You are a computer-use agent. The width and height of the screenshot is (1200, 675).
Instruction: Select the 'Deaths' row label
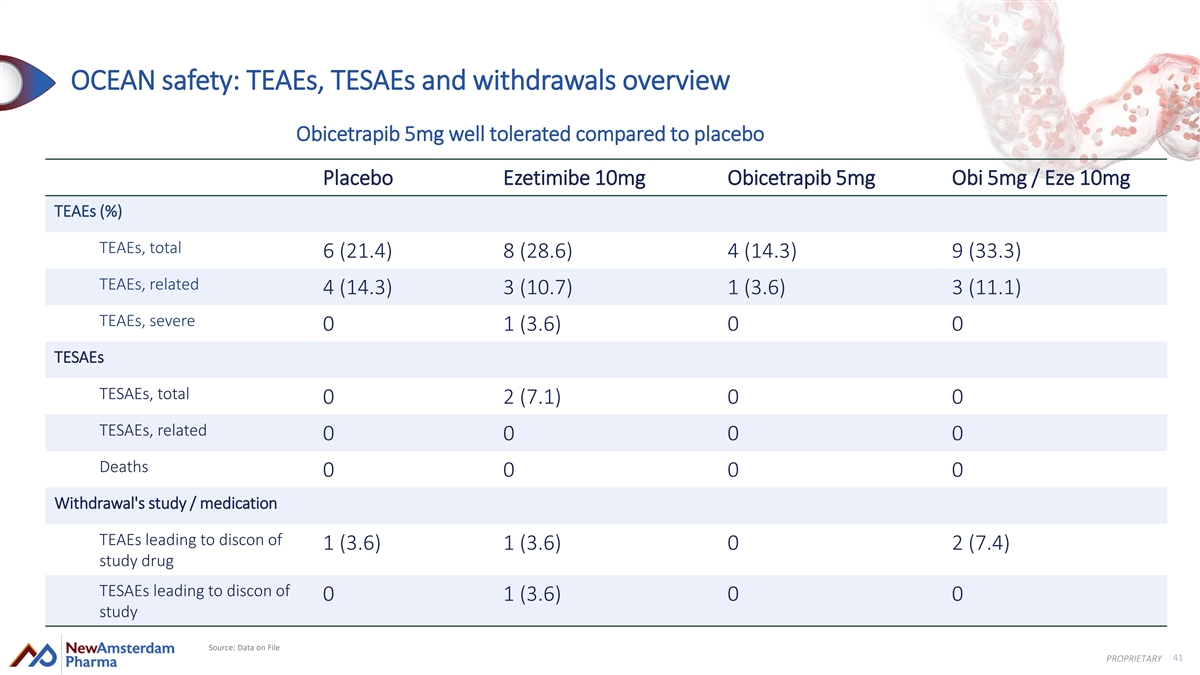(124, 466)
